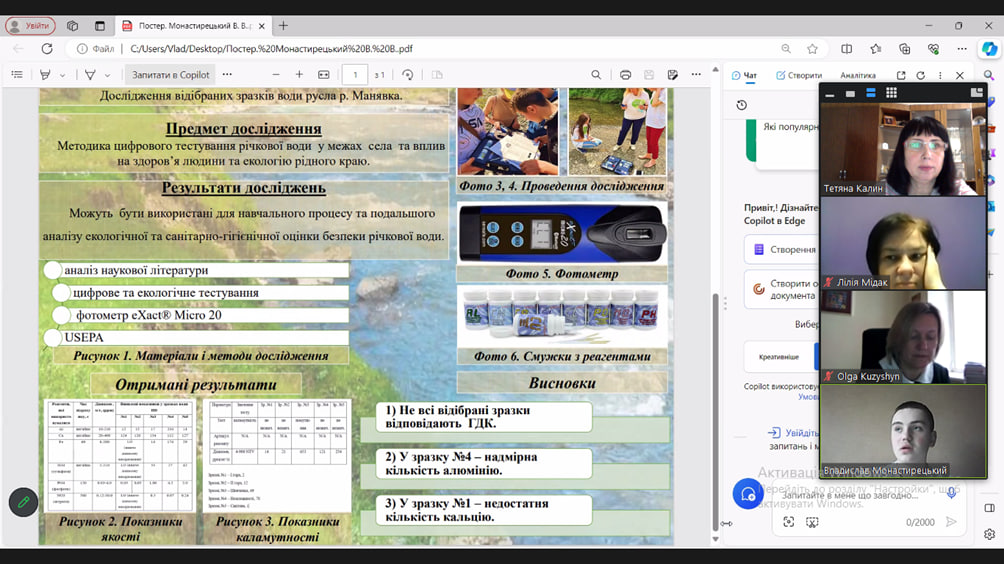Expand the draw tool dropdown arrow

pyautogui.click(x=107, y=75)
